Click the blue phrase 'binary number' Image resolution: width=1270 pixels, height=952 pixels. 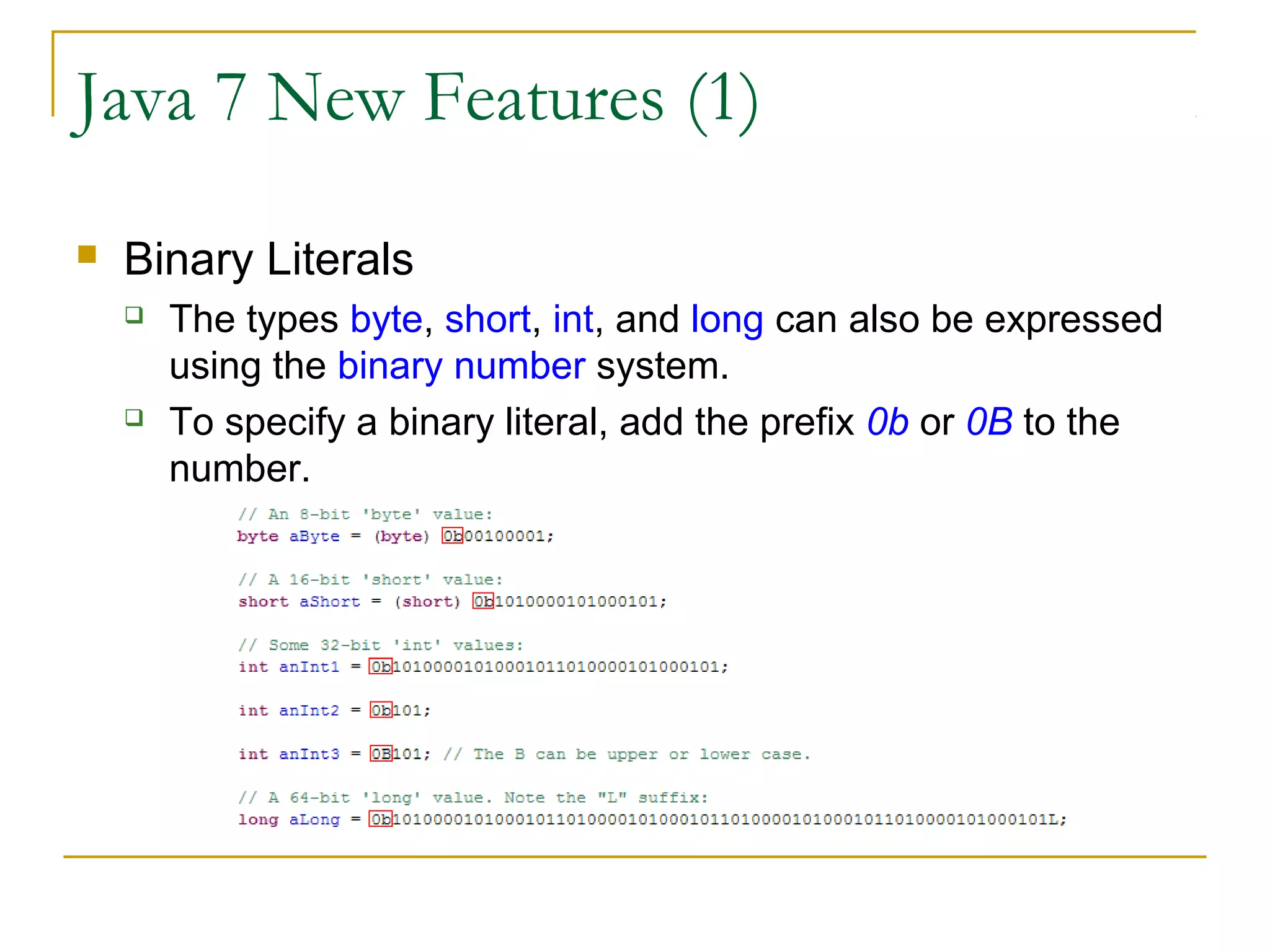[x=461, y=366]
